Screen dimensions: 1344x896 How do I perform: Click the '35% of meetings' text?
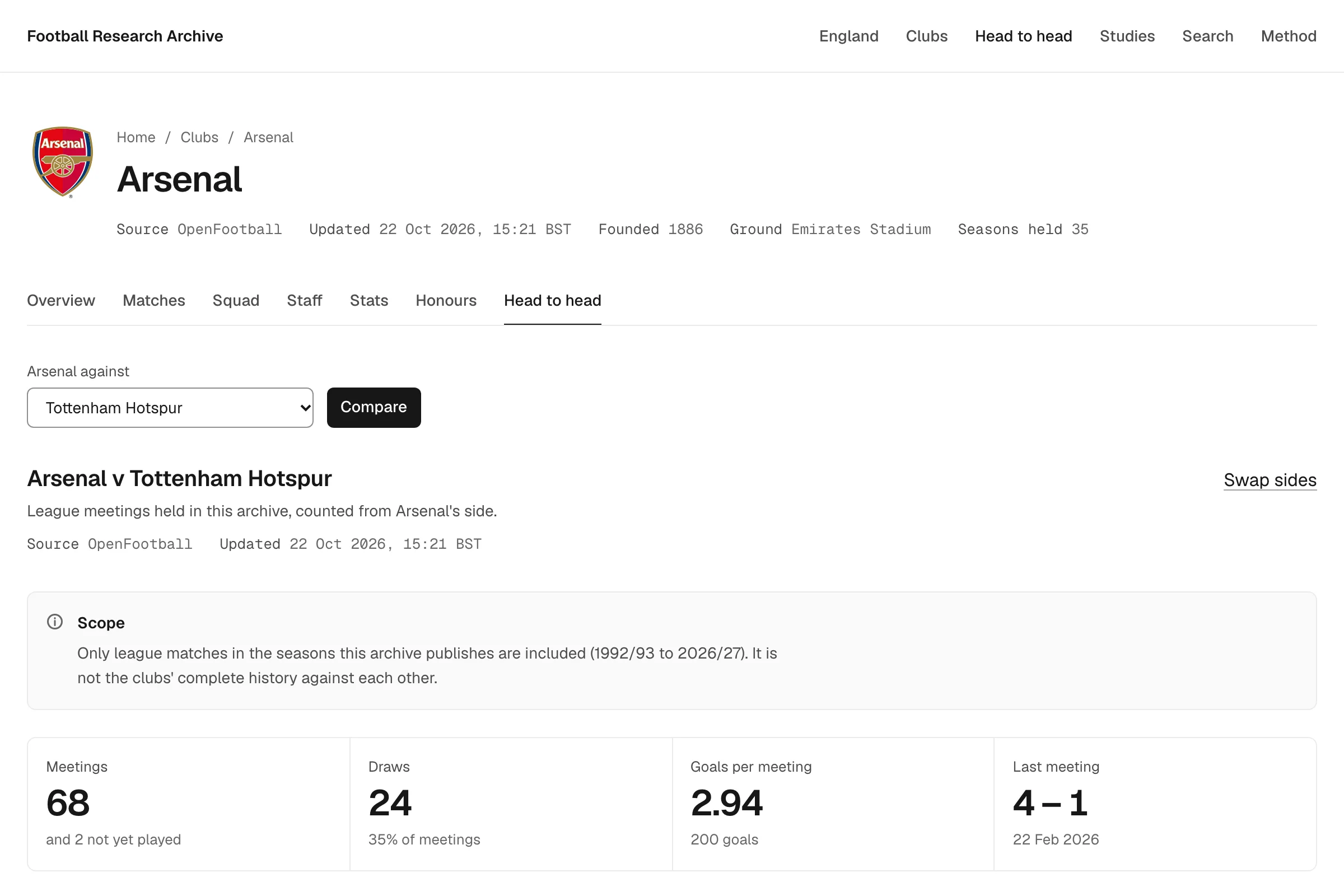tap(424, 839)
